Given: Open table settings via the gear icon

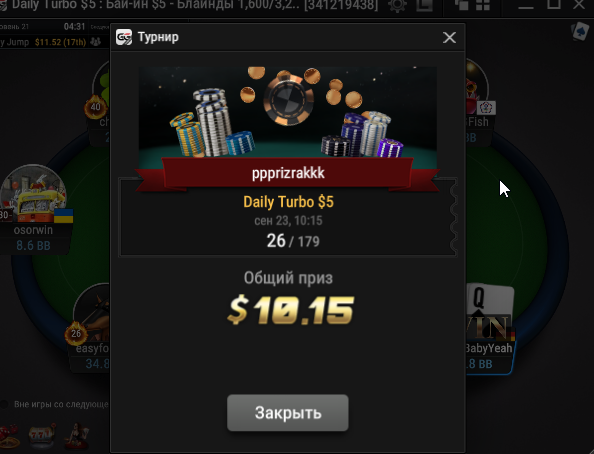Looking at the screenshot, I should click(x=397, y=5).
